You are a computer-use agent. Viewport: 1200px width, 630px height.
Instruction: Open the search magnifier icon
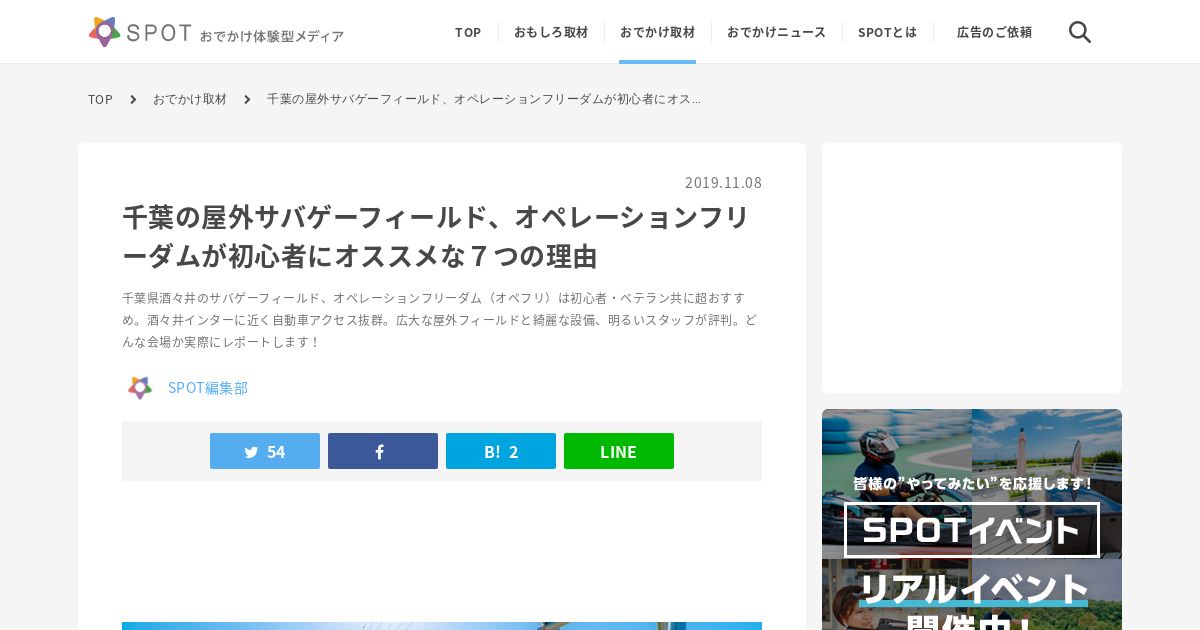(1079, 32)
